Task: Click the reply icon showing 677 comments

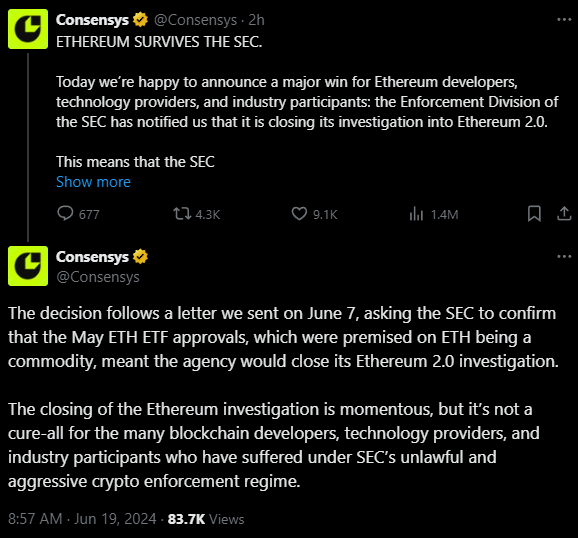Action: [65, 214]
